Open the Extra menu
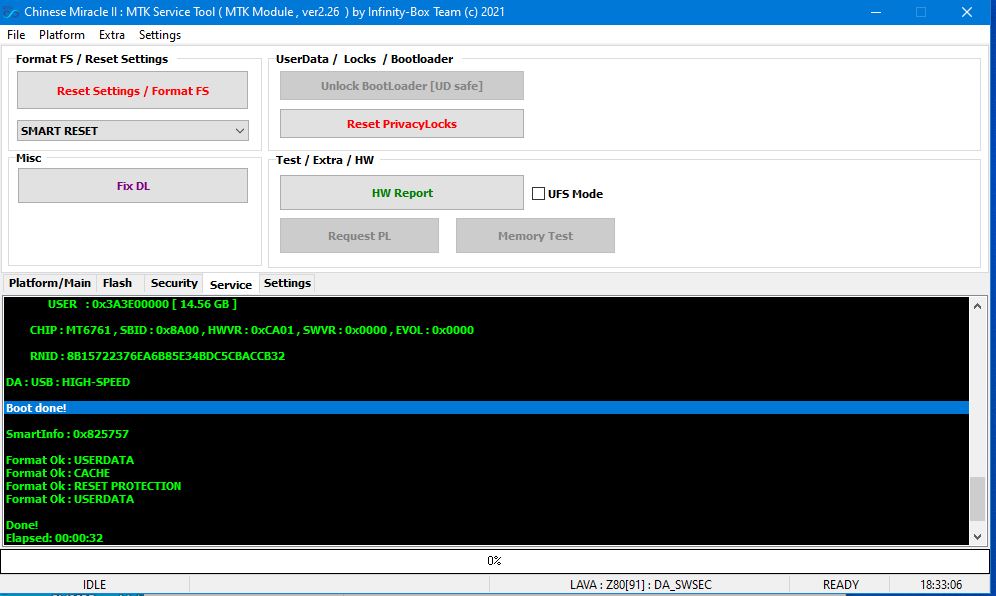This screenshot has height=596, width=996. coord(112,35)
